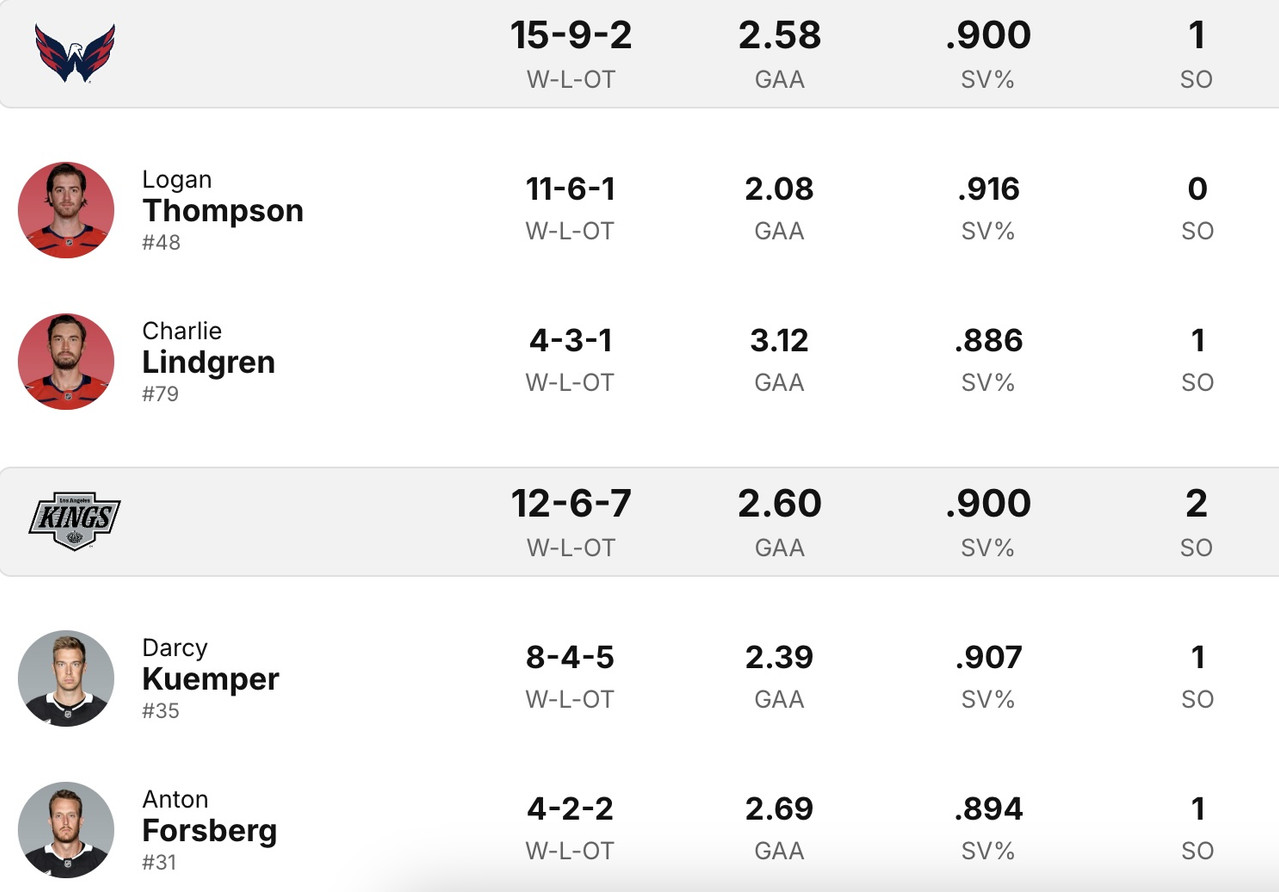1279x892 pixels.
Task: Select Thompson's 2.08 GAA stat
Action: pyautogui.click(x=779, y=189)
